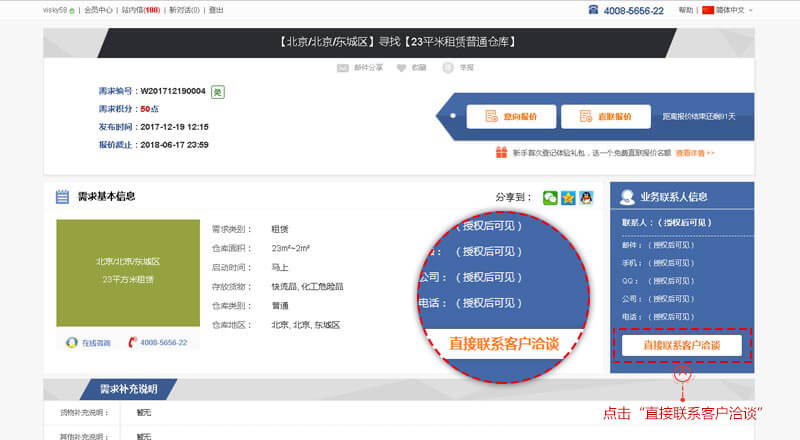
Task: Click the 收藏 heart icon
Action: (x=403, y=68)
